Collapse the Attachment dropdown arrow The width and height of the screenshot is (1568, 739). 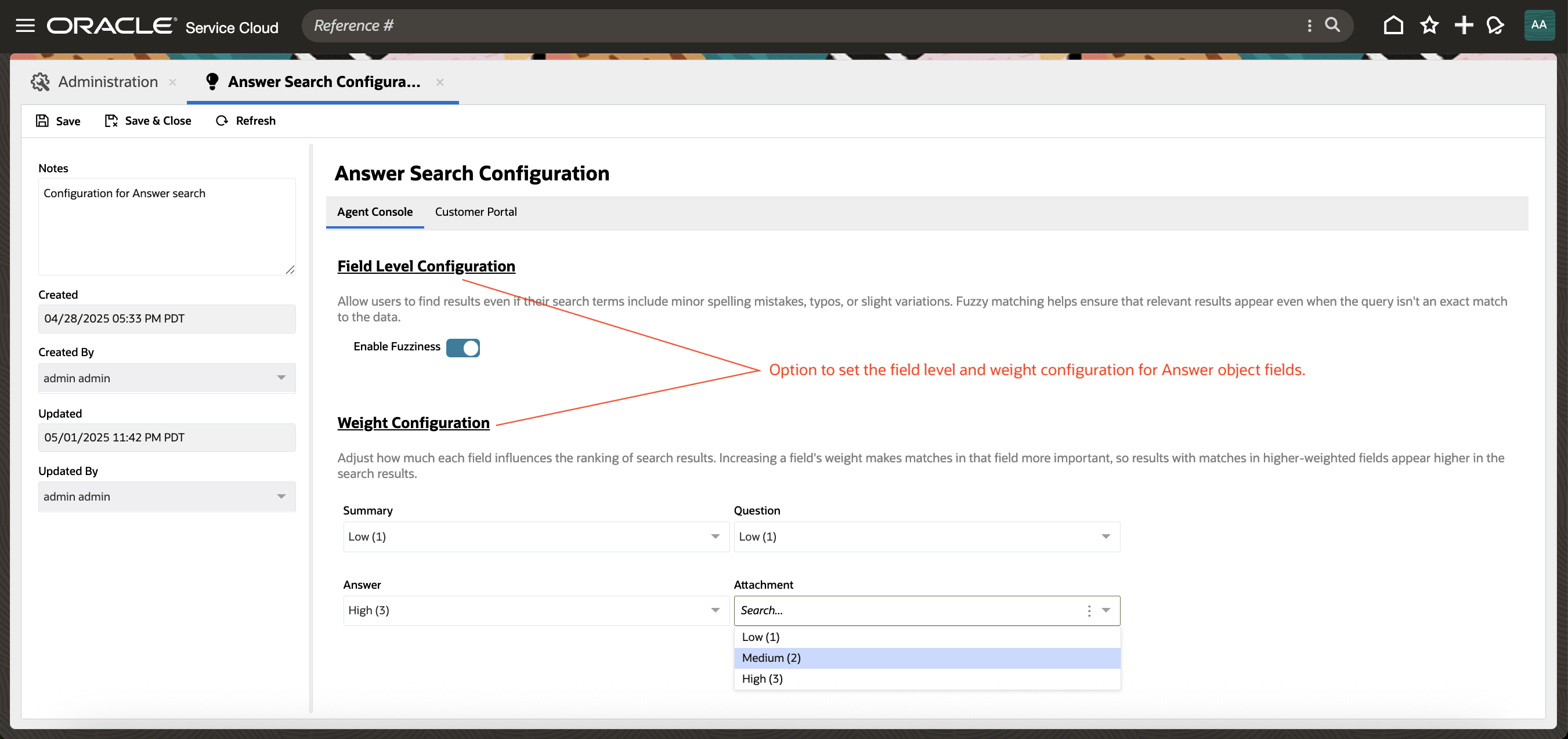point(1106,610)
